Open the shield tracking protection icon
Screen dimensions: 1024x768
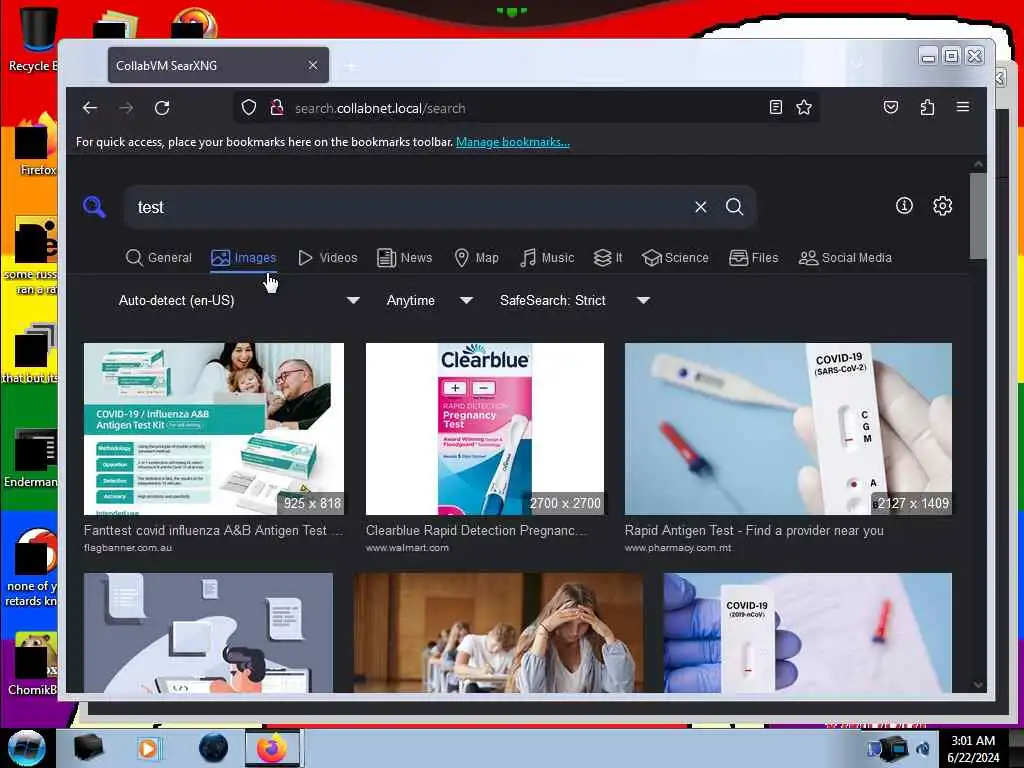pyautogui.click(x=249, y=108)
